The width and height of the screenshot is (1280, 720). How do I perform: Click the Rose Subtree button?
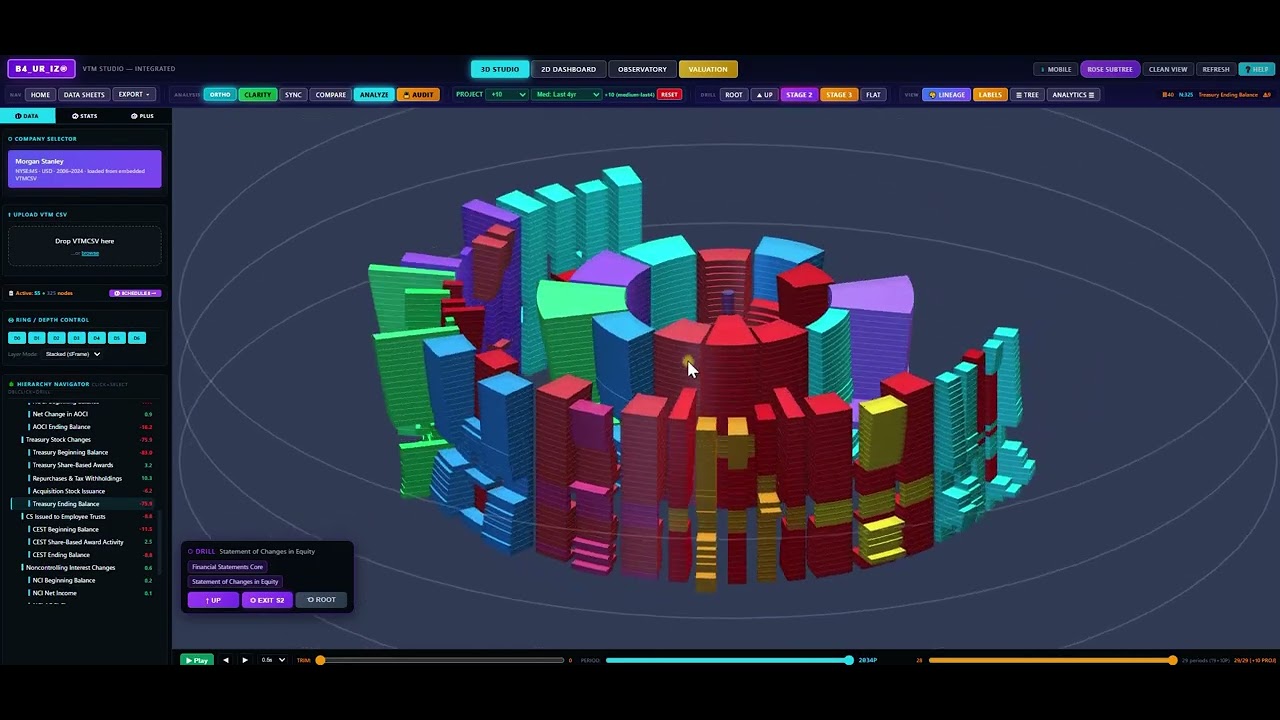click(x=1110, y=69)
